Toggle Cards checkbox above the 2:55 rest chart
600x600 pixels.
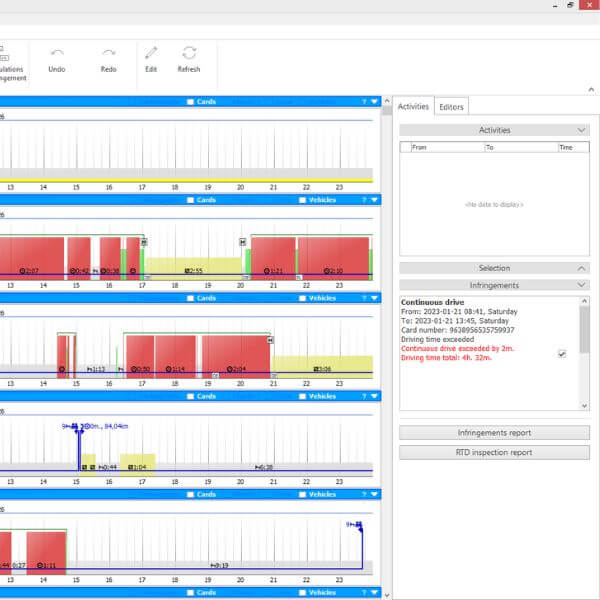click(190, 200)
